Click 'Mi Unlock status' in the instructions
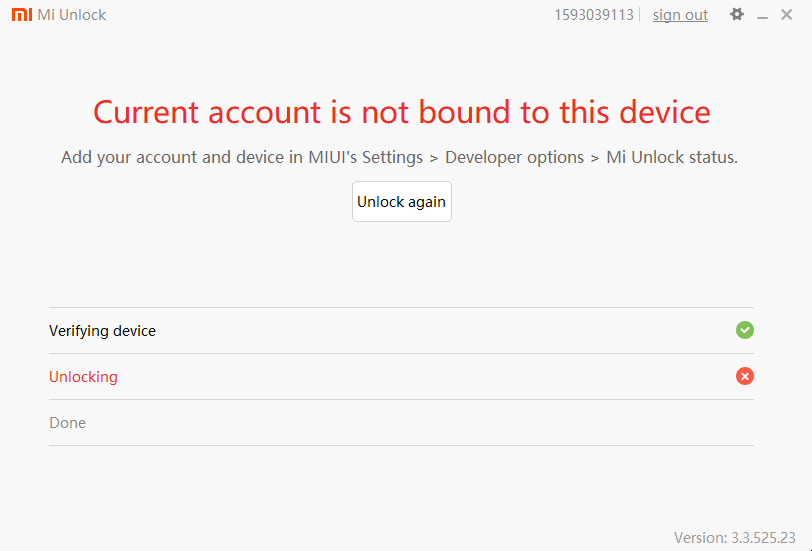The width and height of the screenshot is (812, 551). click(x=671, y=157)
